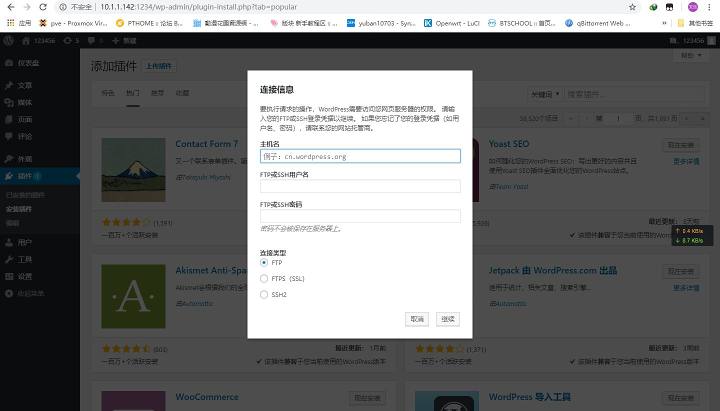720x411 pixels.
Task: Open the 安装插件 add plugins submenu
Action: tap(19, 209)
